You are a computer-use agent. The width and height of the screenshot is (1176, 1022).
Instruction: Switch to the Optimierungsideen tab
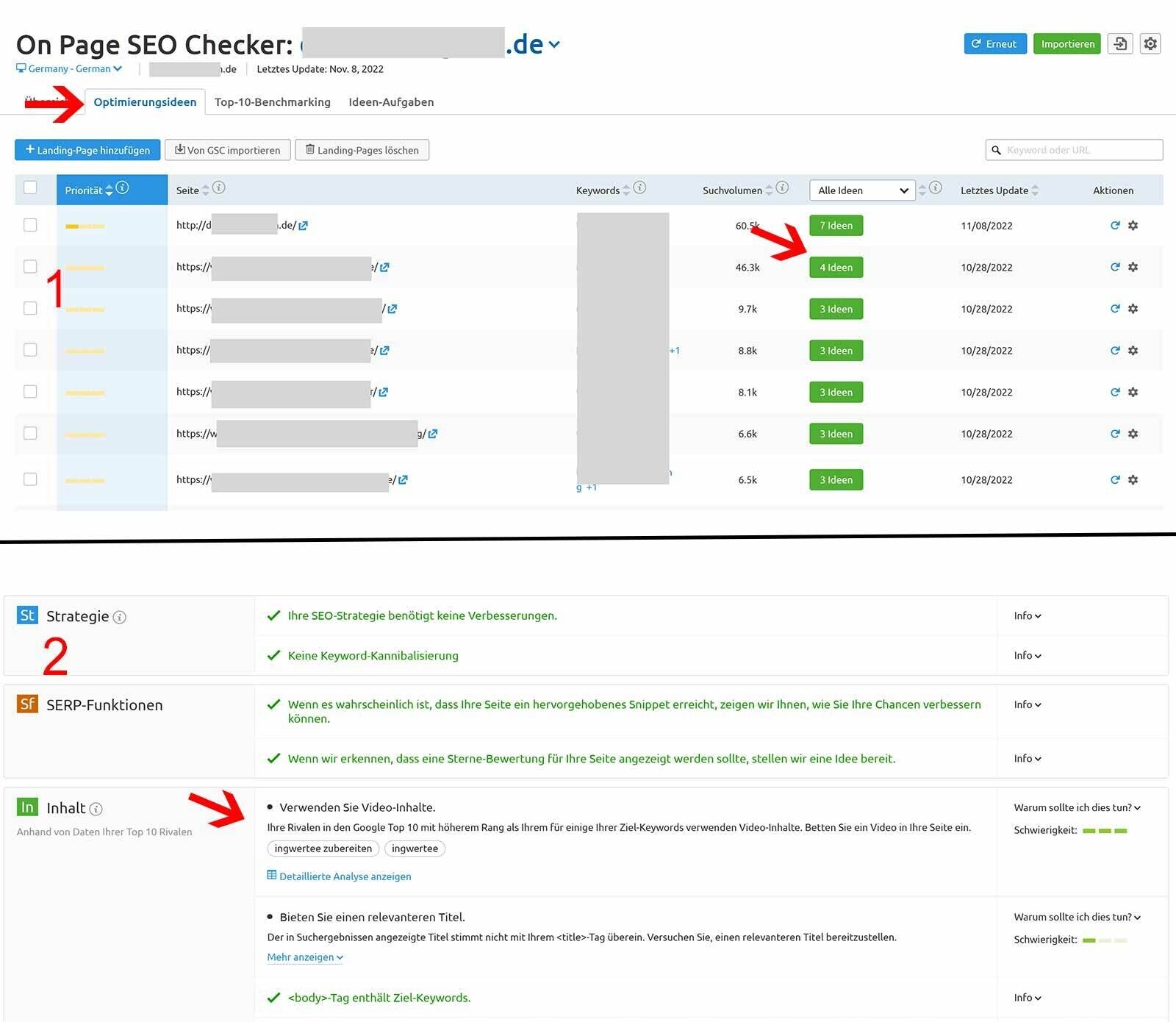145,102
